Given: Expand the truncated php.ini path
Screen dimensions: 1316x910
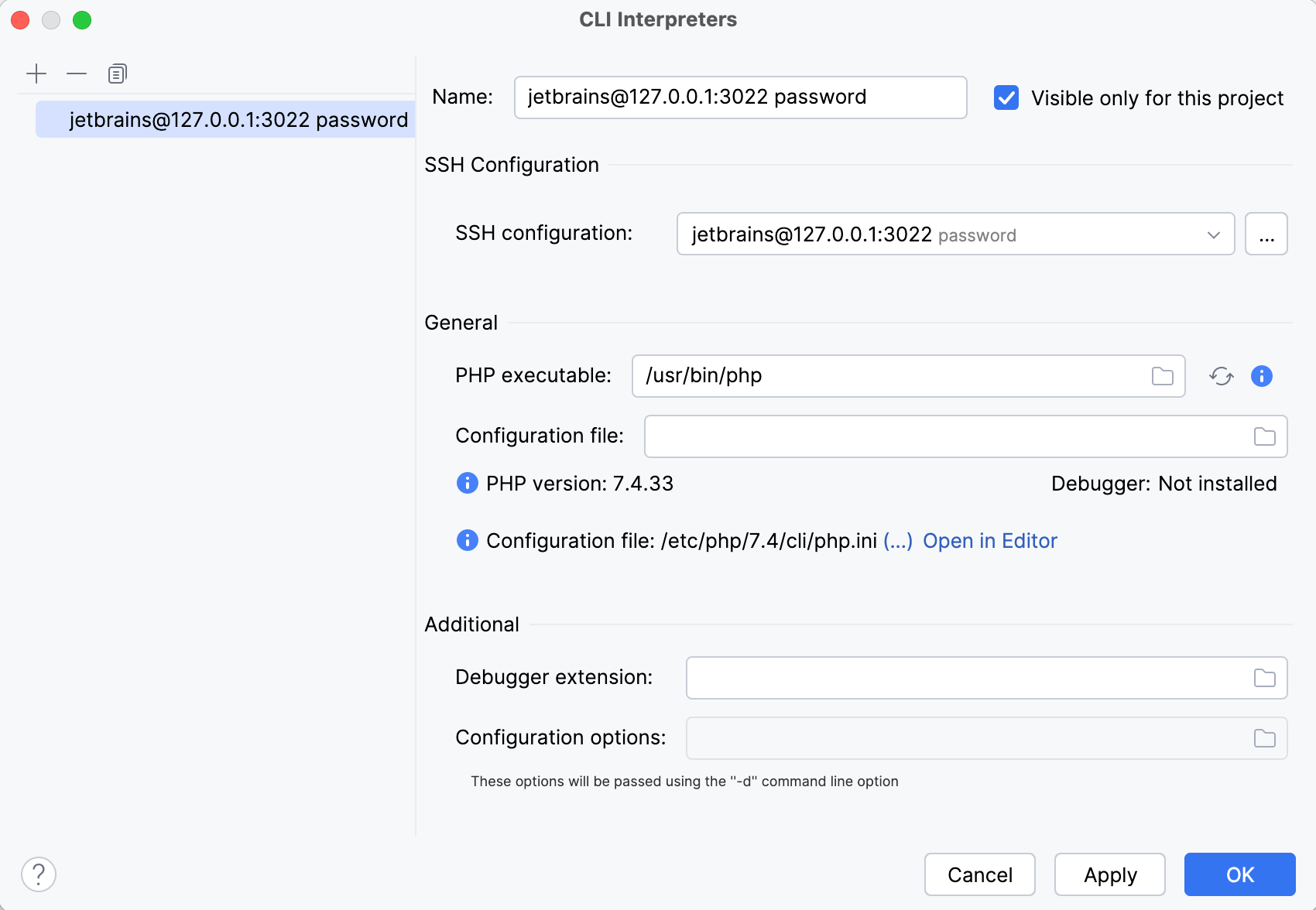Looking at the screenshot, I should click(x=899, y=541).
